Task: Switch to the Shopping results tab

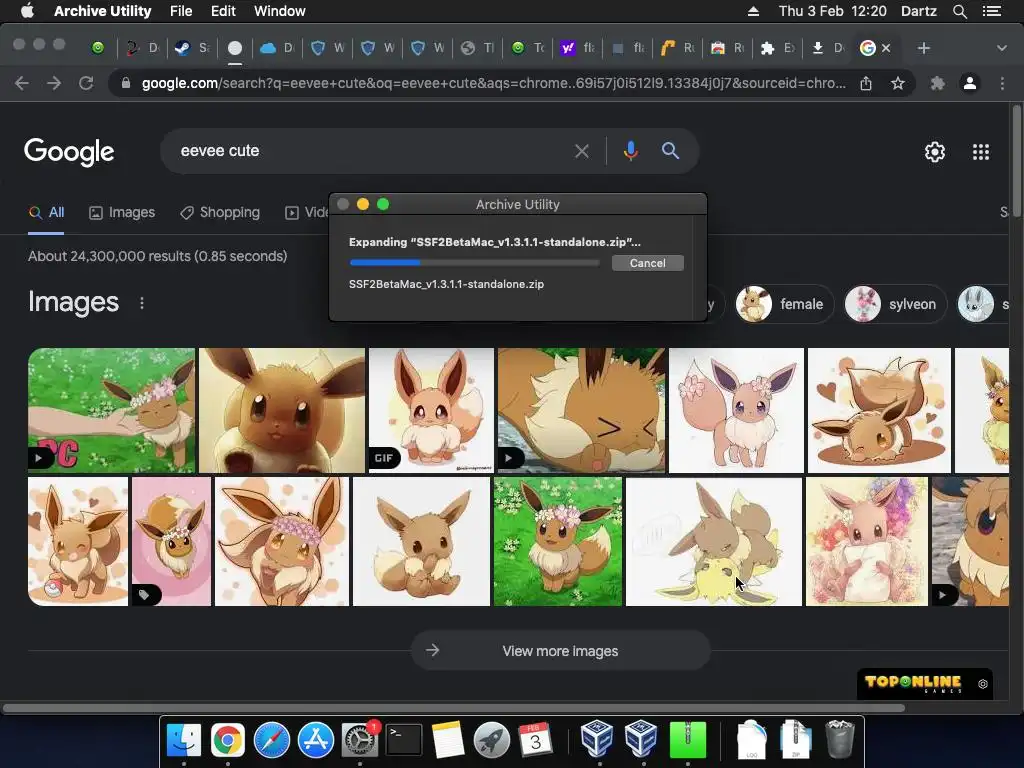Action: pyautogui.click(x=220, y=212)
